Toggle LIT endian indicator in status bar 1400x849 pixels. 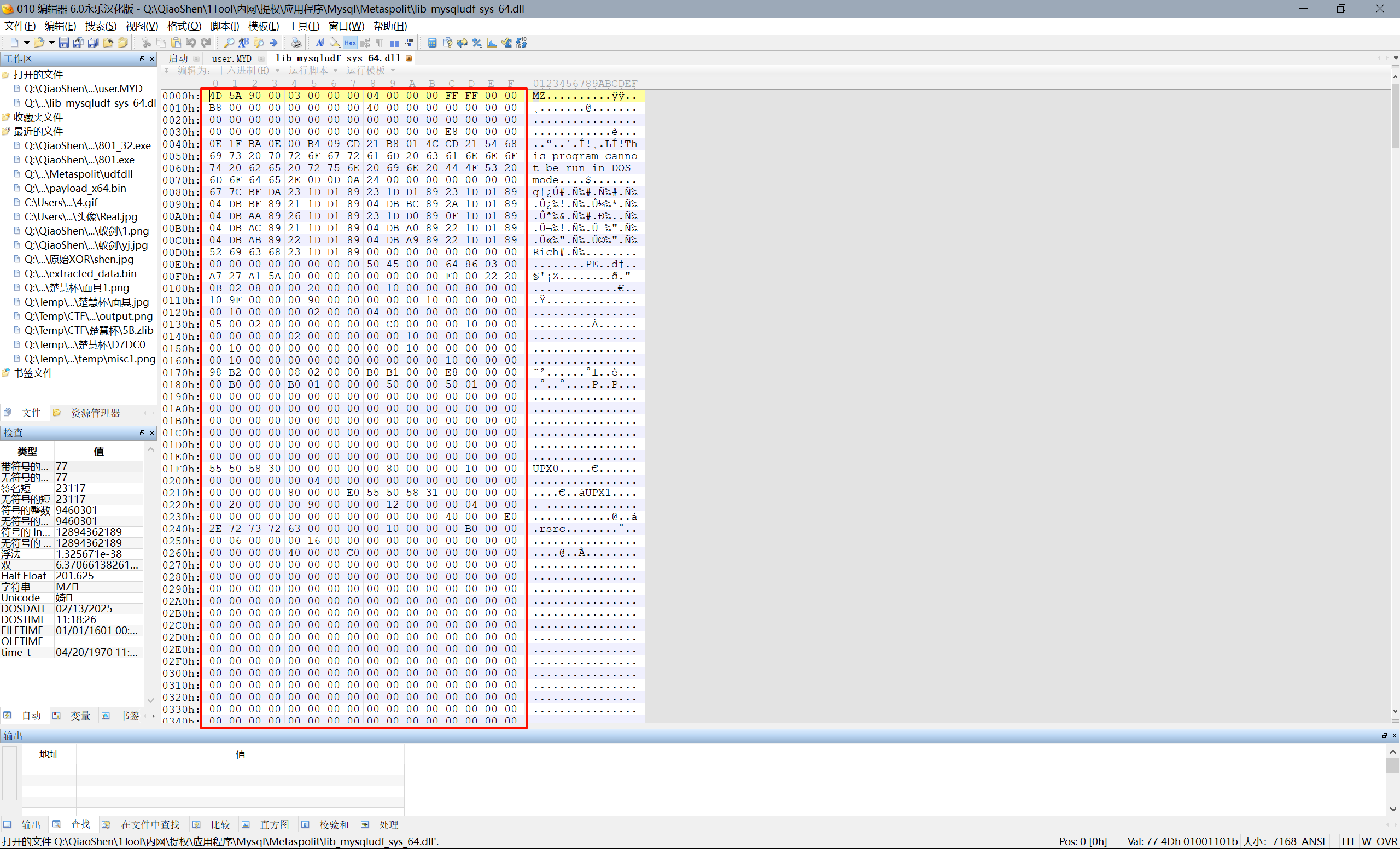coord(1347,841)
